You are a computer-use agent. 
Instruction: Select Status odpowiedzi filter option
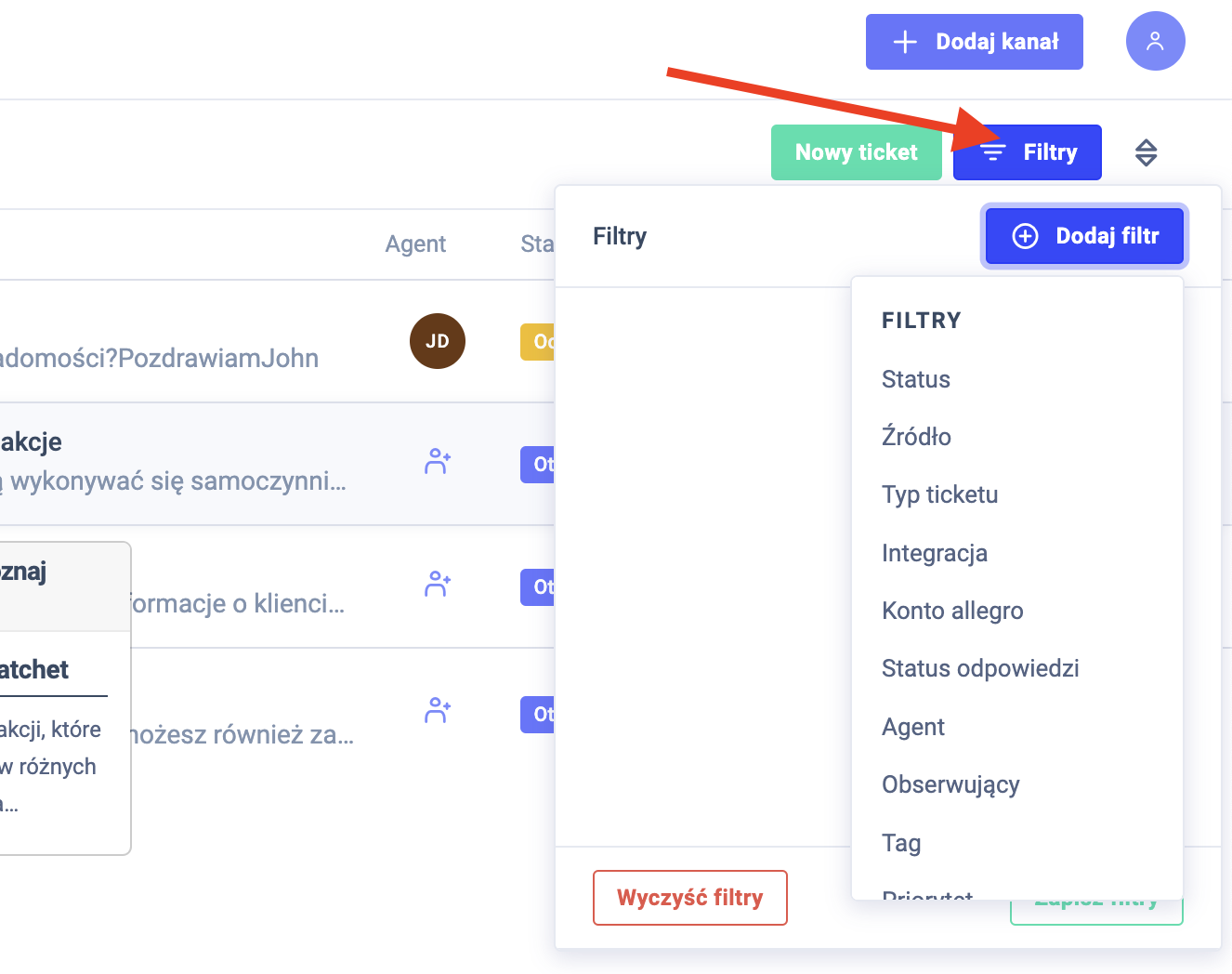(979, 668)
